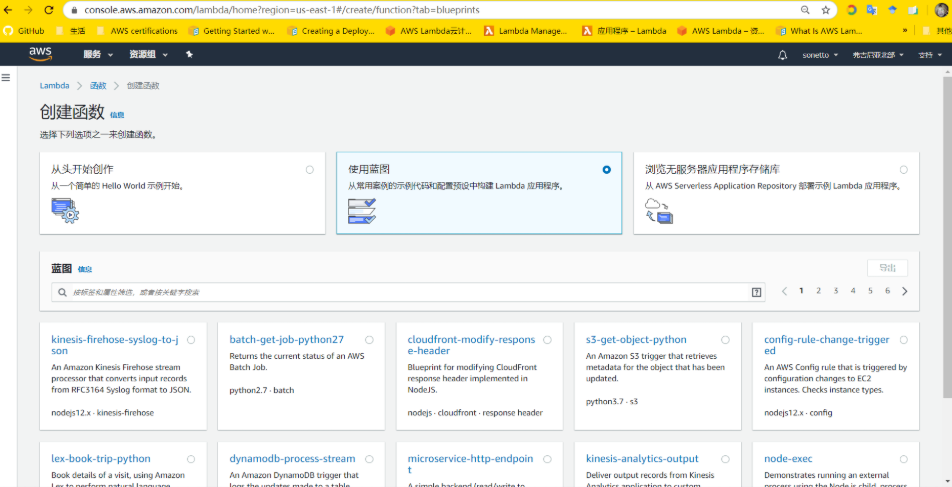The height and width of the screenshot is (487, 952).
Task: Go to blueprints page 5
Action: point(870,291)
